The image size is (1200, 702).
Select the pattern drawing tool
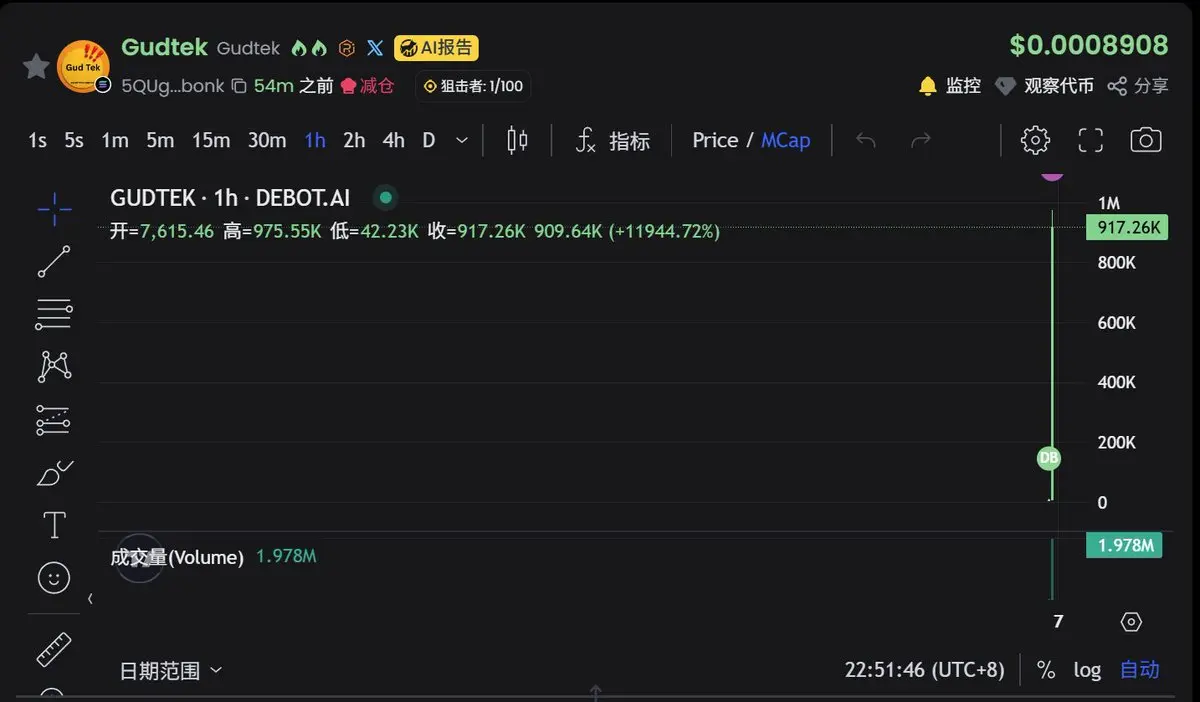54,367
